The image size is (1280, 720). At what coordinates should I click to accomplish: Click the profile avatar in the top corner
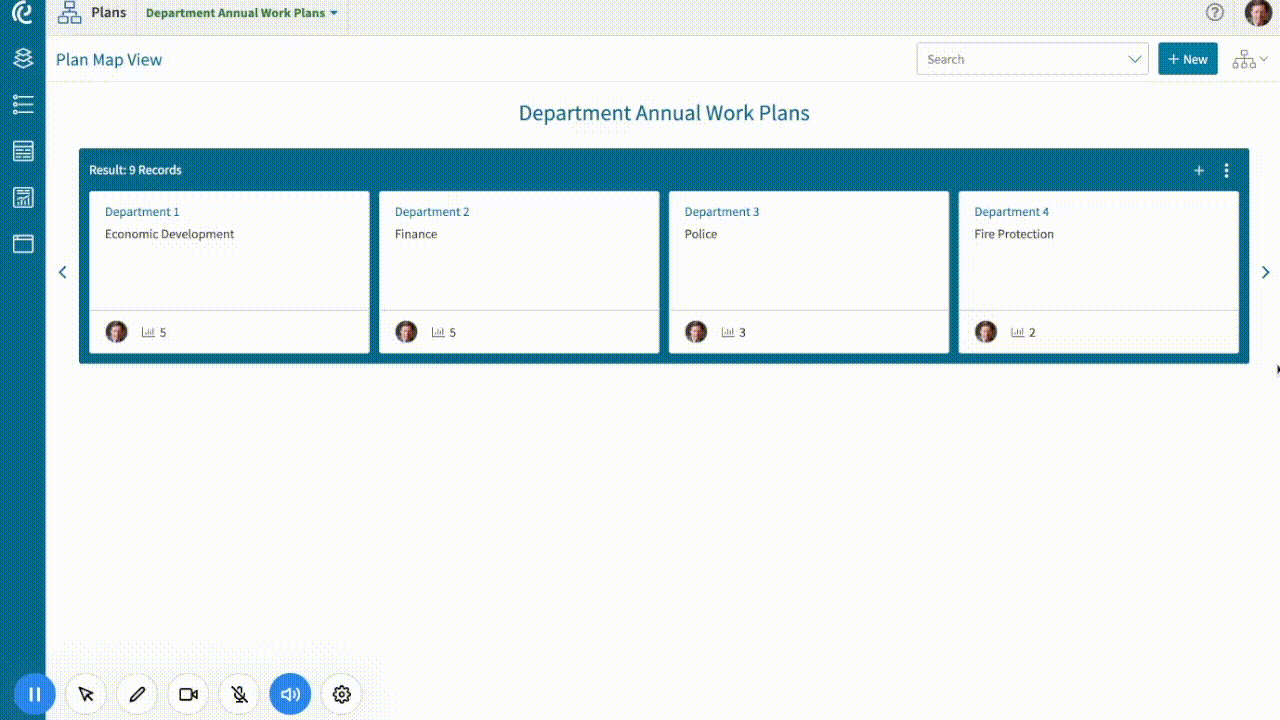tap(1258, 12)
